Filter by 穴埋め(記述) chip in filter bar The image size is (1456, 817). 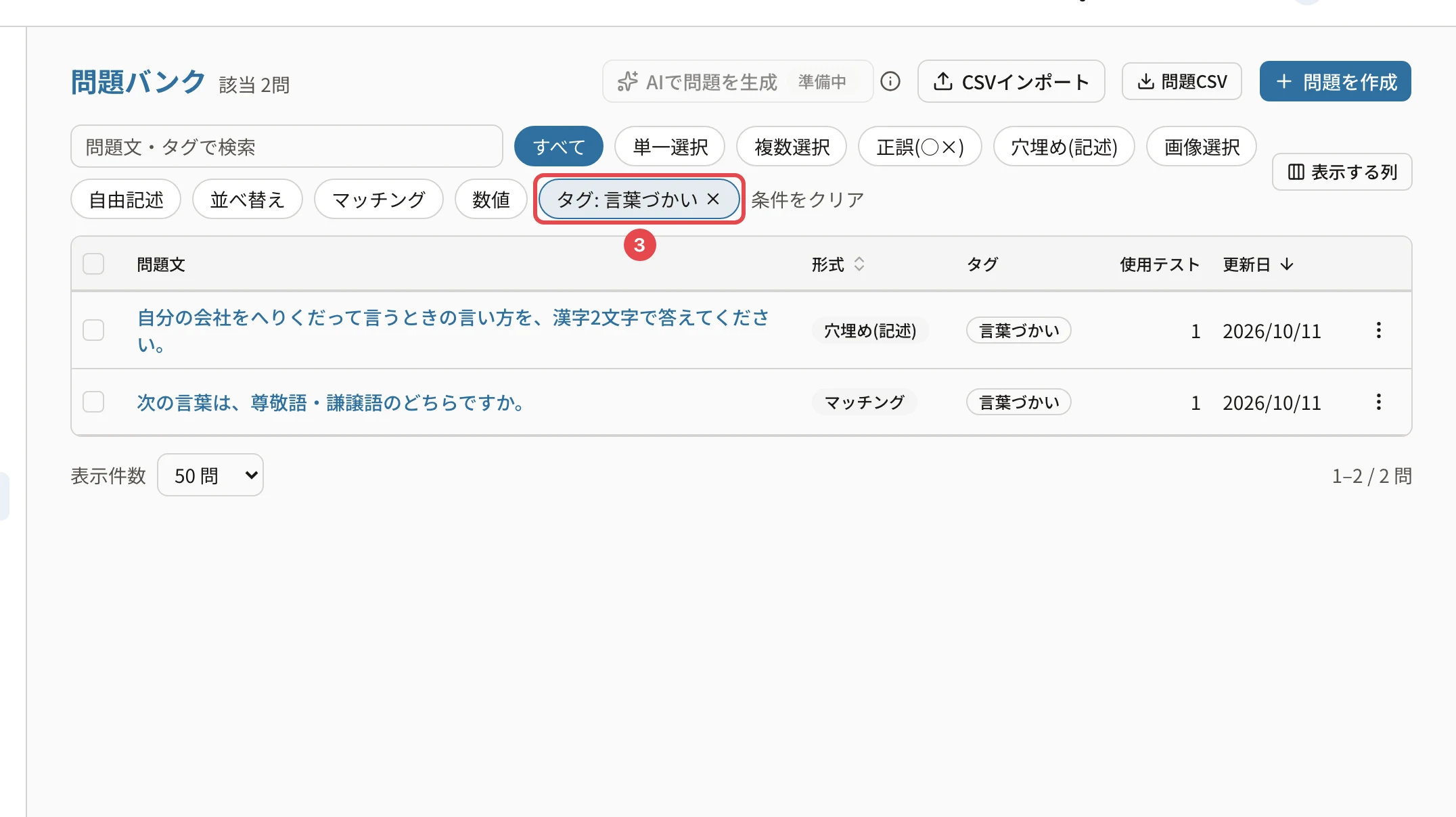(x=1064, y=146)
